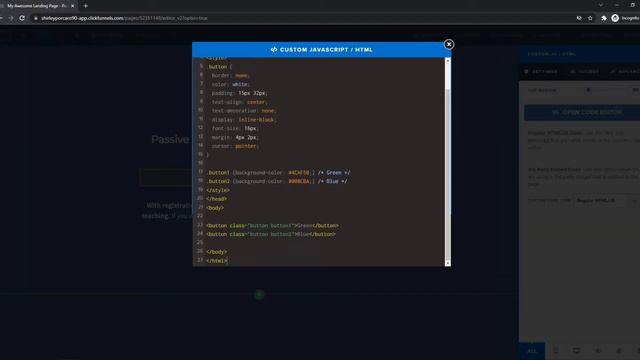Bookmark this page with the star icon
Viewport: 640px width, 360px height.
590,18
